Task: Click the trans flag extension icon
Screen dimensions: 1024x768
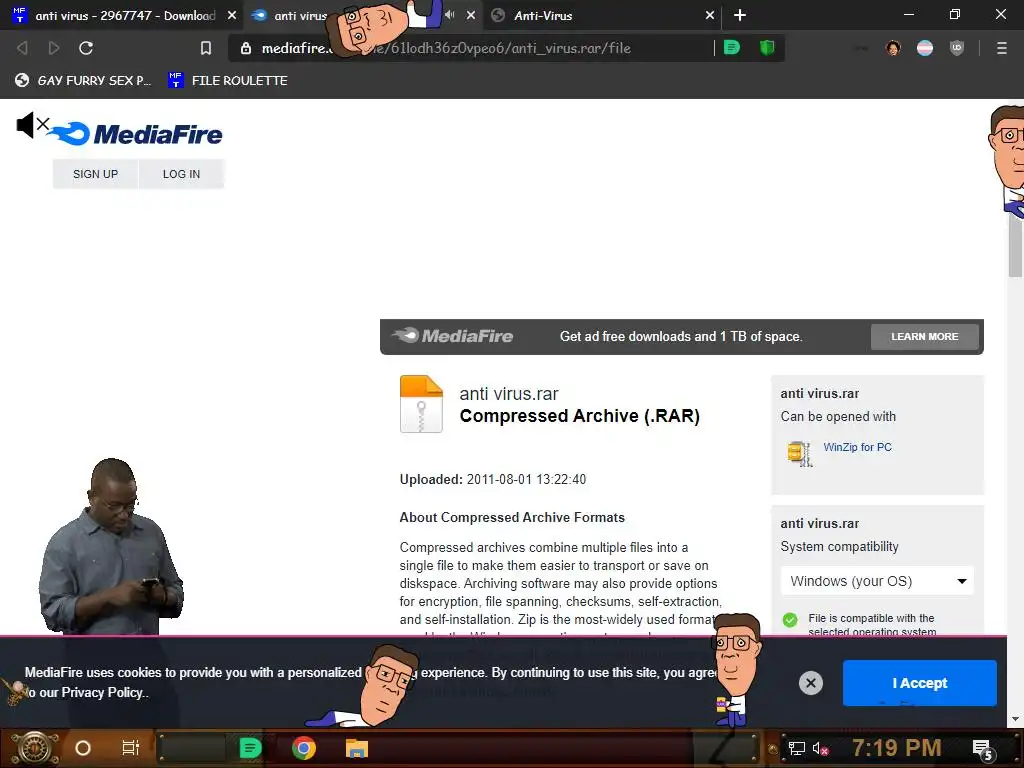Action: click(x=925, y=48)
